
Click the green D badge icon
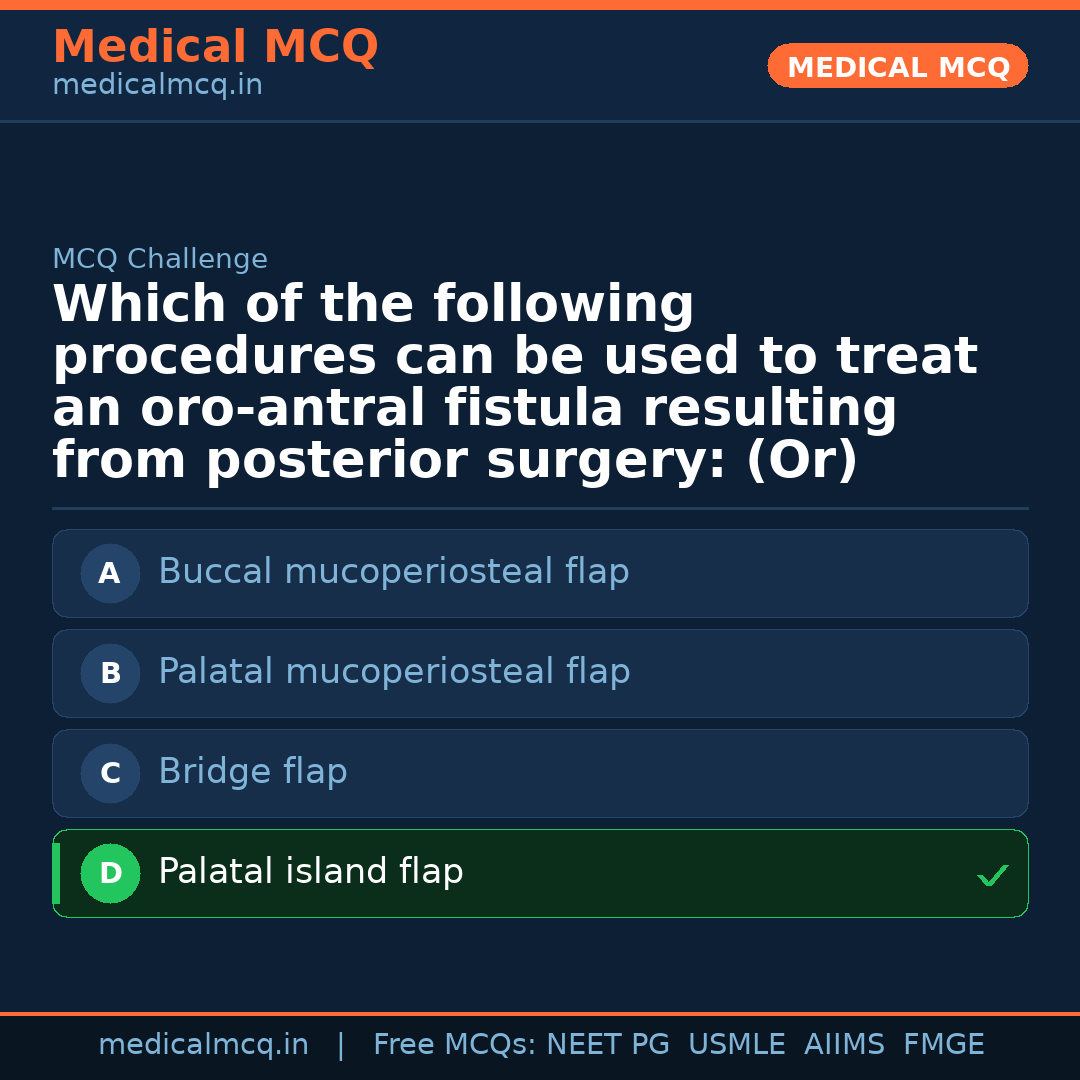110,872
